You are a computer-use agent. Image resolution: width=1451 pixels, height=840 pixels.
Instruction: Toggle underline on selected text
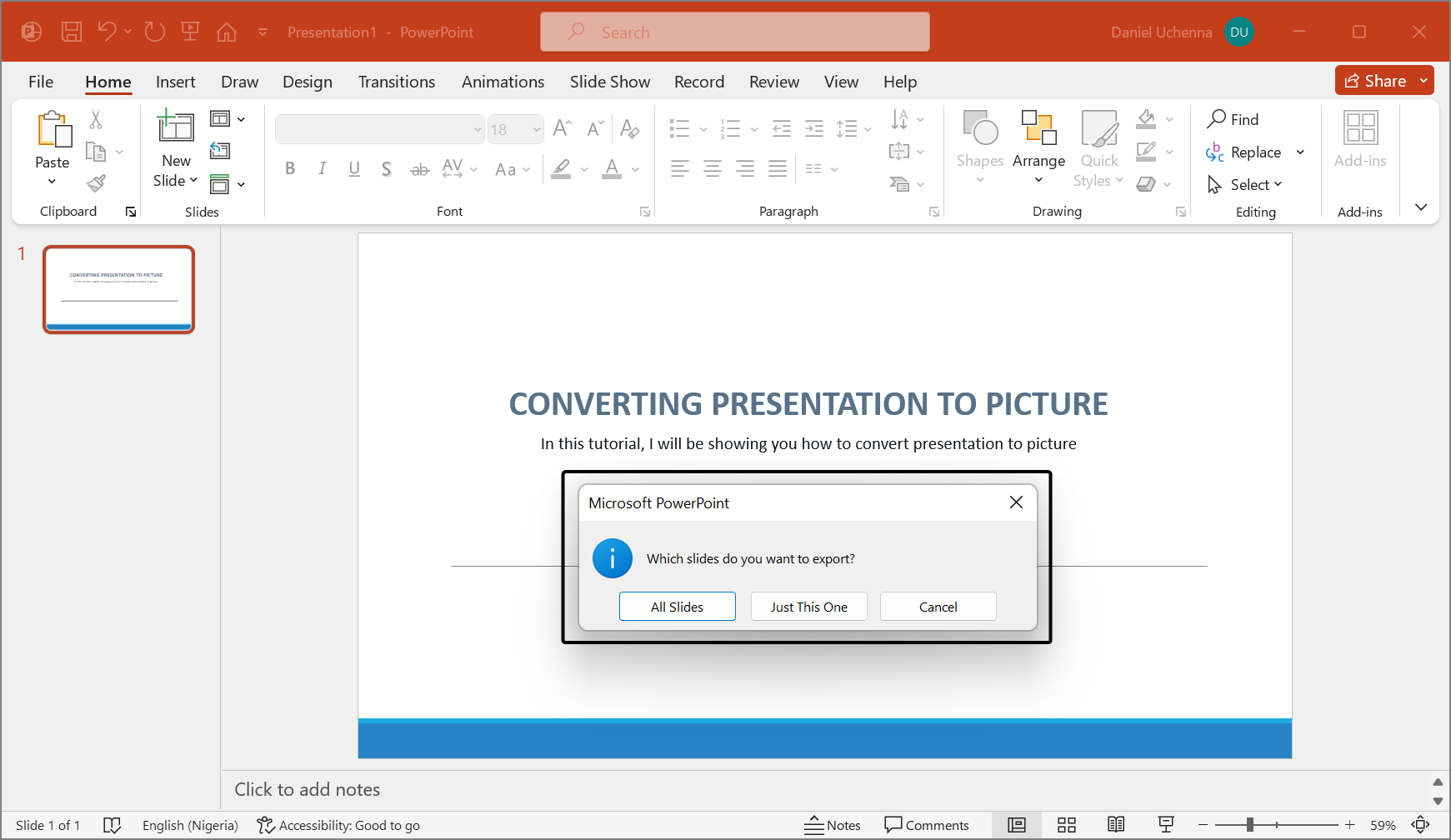(x=354, y=168)
